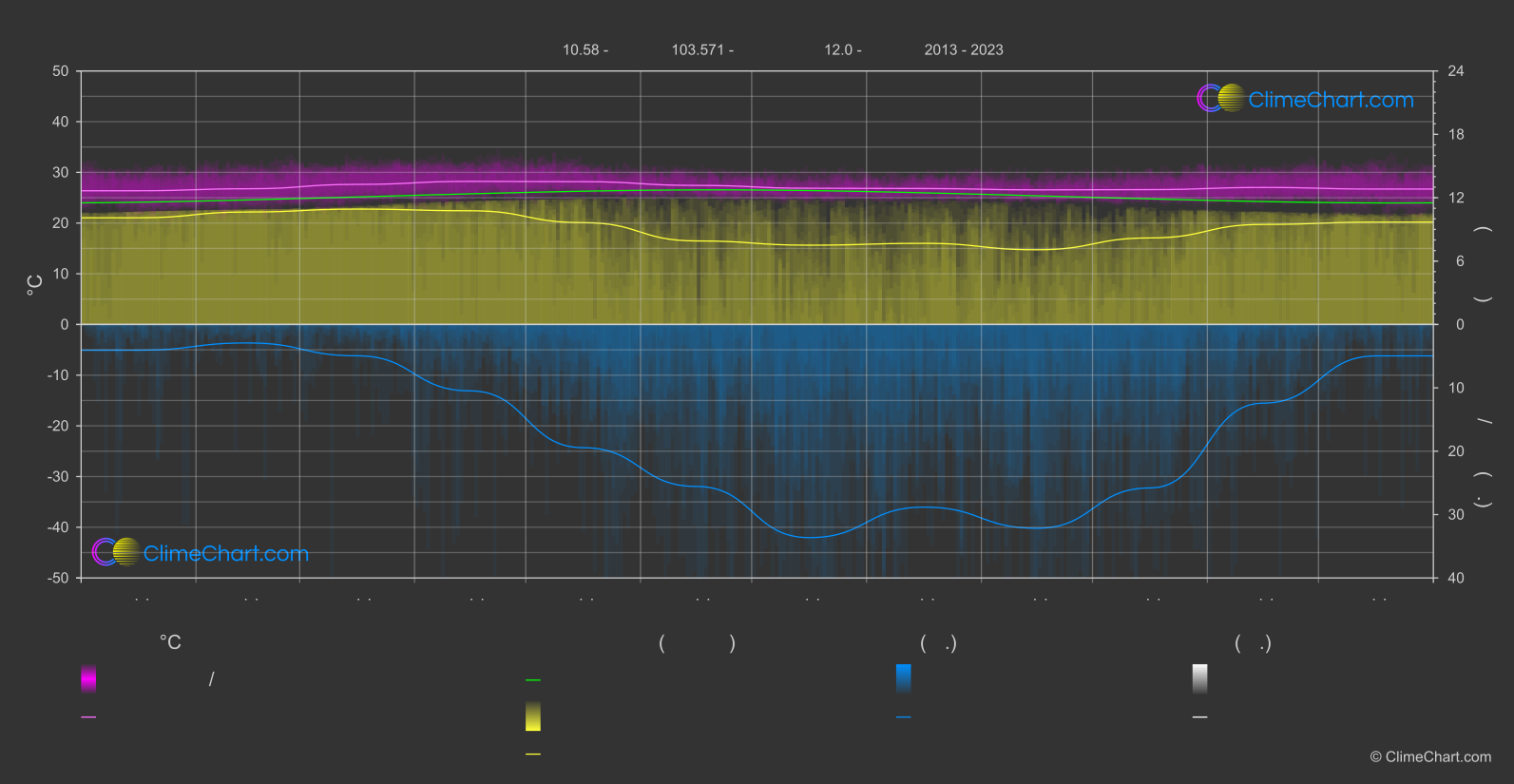Select the '103.571 -' header value
Screen dimensions: 1514x784
[702, 49]
